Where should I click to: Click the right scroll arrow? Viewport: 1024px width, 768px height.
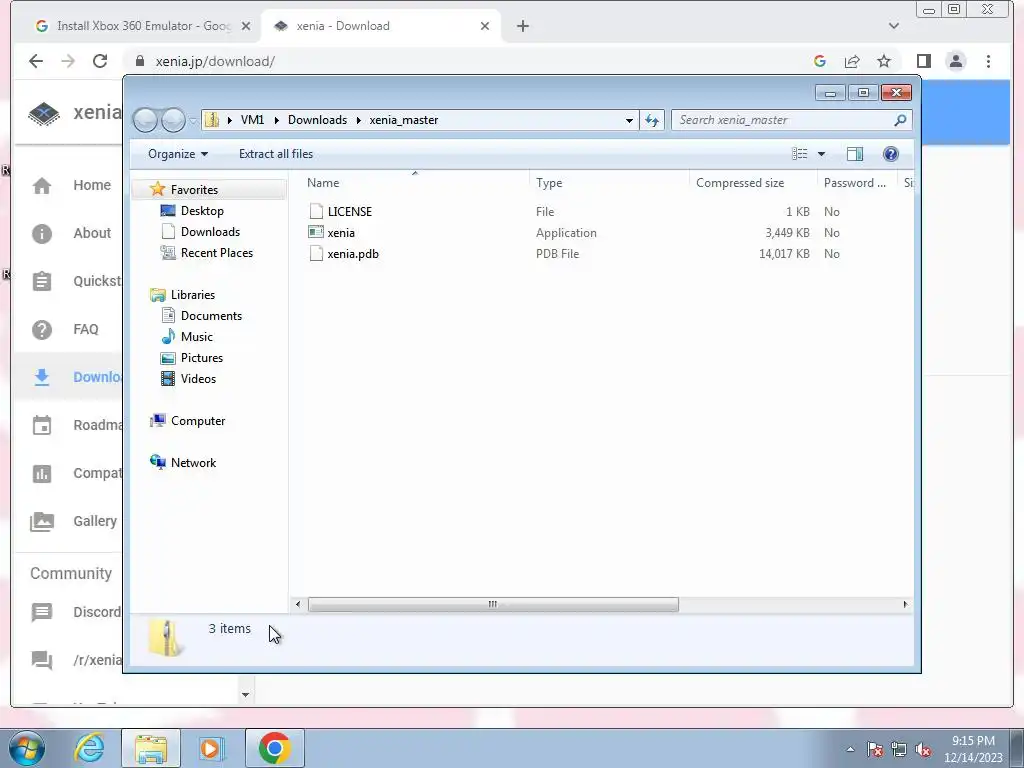coord(905,604)
